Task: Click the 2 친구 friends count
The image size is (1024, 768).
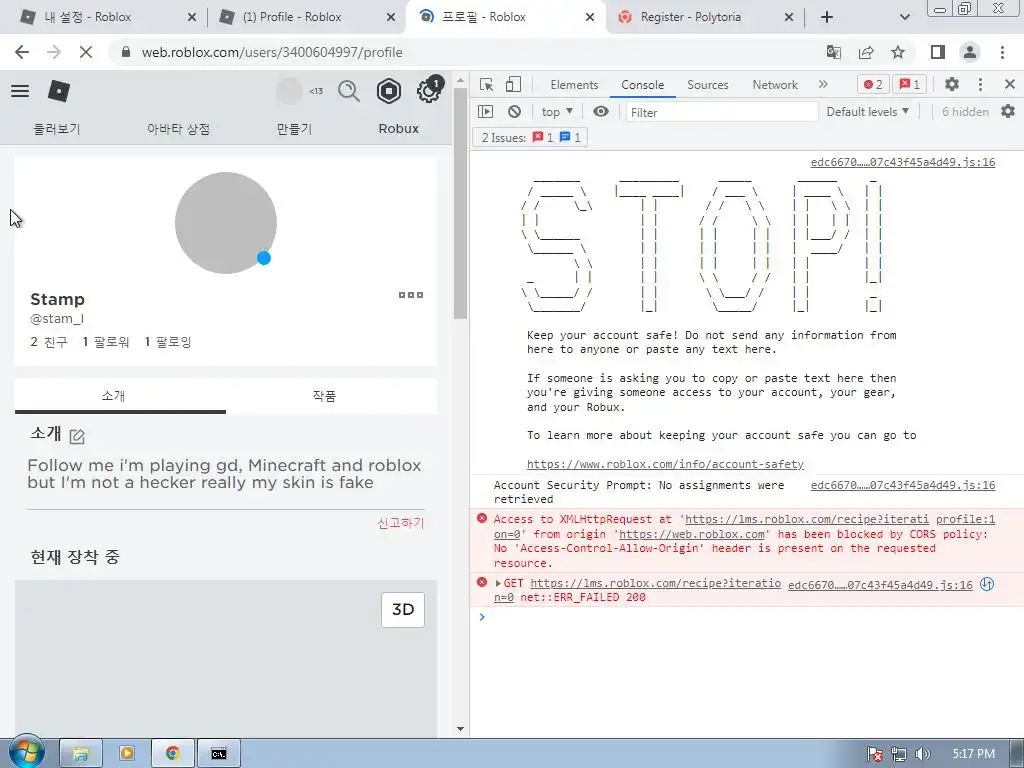Action: point(49,342)
